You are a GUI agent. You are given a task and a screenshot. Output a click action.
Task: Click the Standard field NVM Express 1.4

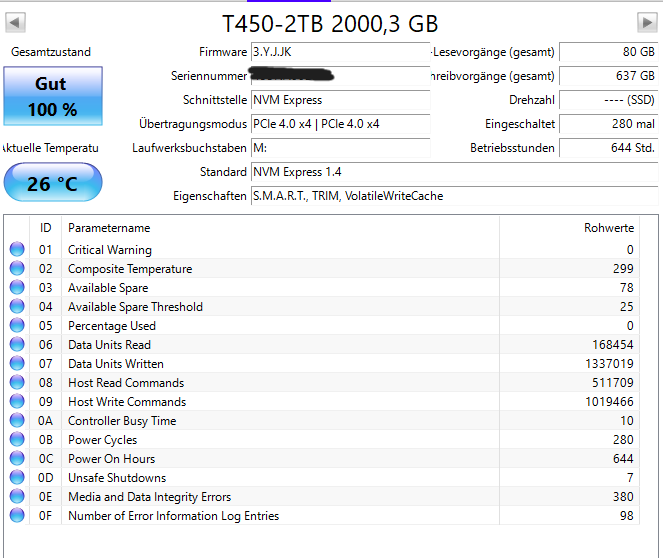click(x=455, y=172)
